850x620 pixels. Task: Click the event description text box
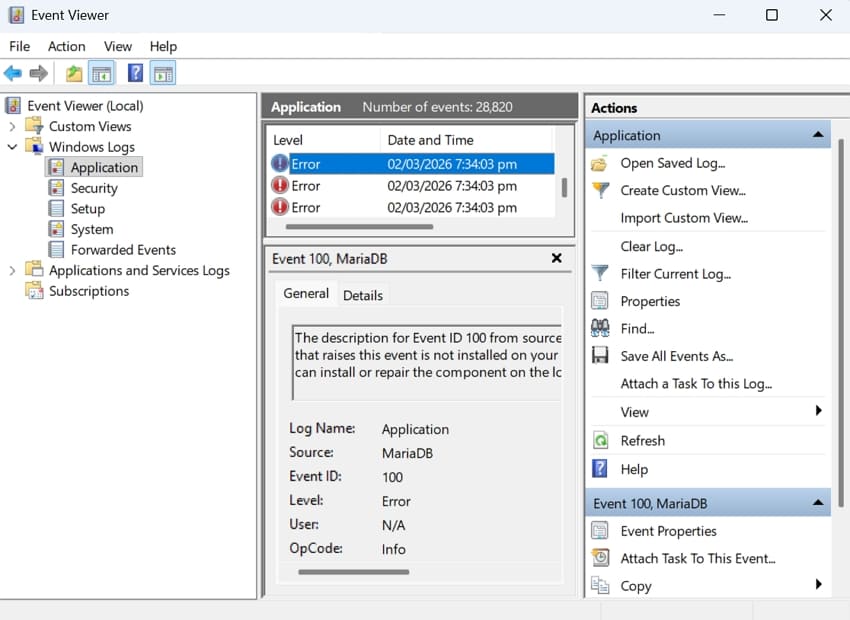point(427,362)
